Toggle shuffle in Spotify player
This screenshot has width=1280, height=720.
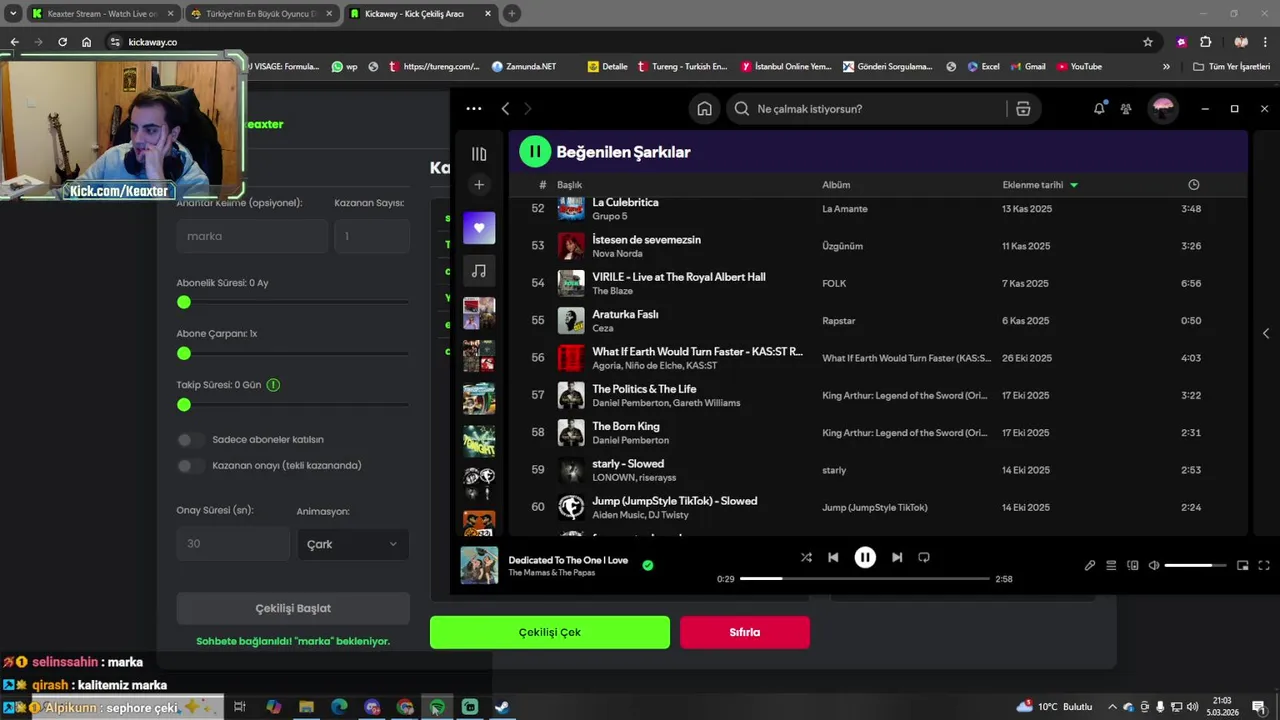[x=806, y=557]
